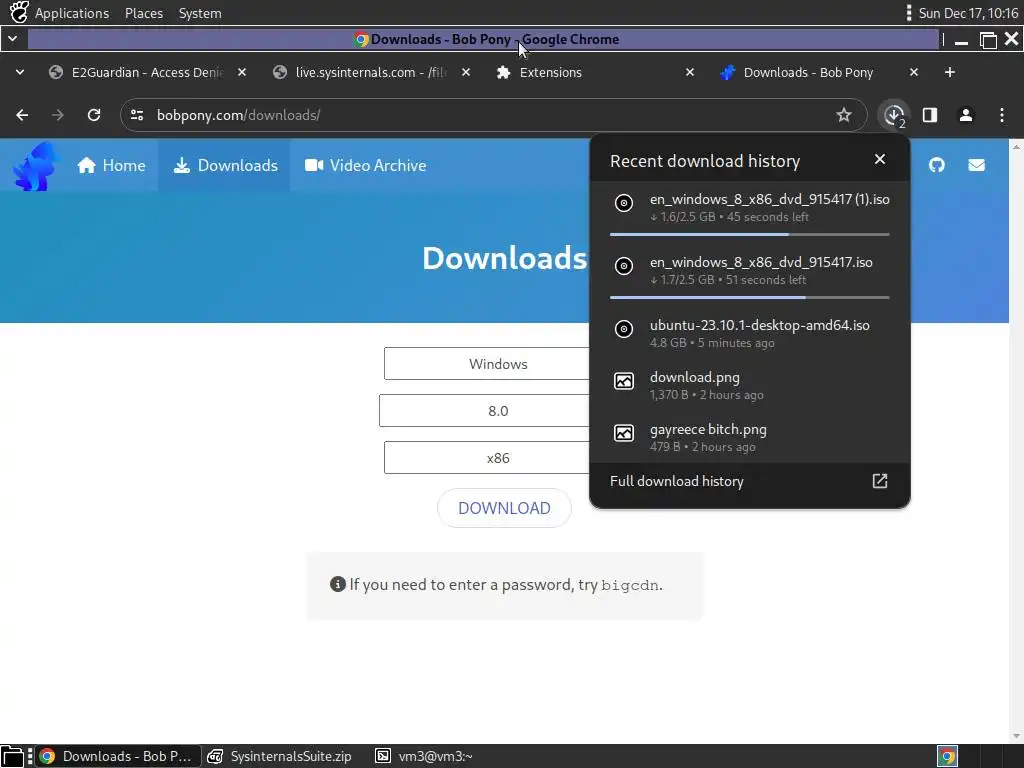Click the ubuntu-23.10.1-desktop-amd64.iso file name
Image resolution: width=1024 pixels, height=768 pixels.
pos(760,325)
